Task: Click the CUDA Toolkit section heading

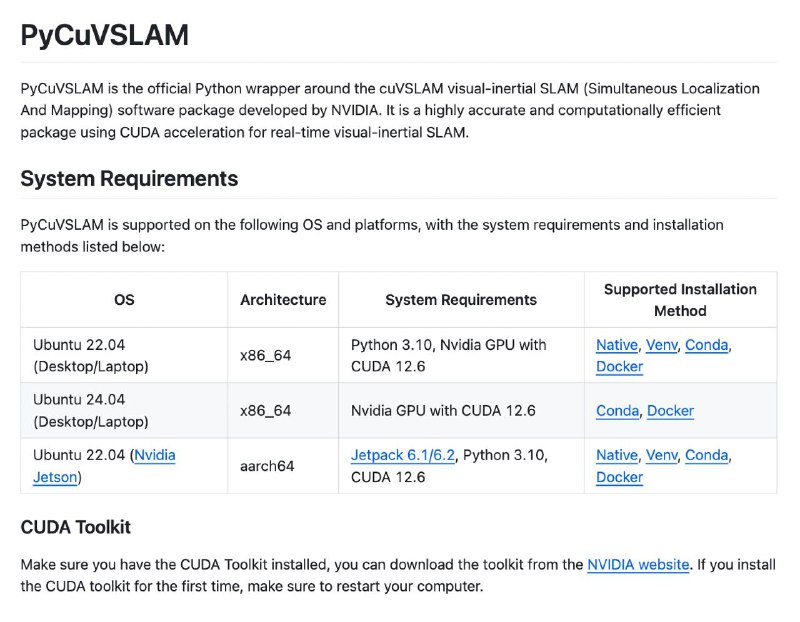Action: (76, 527)
